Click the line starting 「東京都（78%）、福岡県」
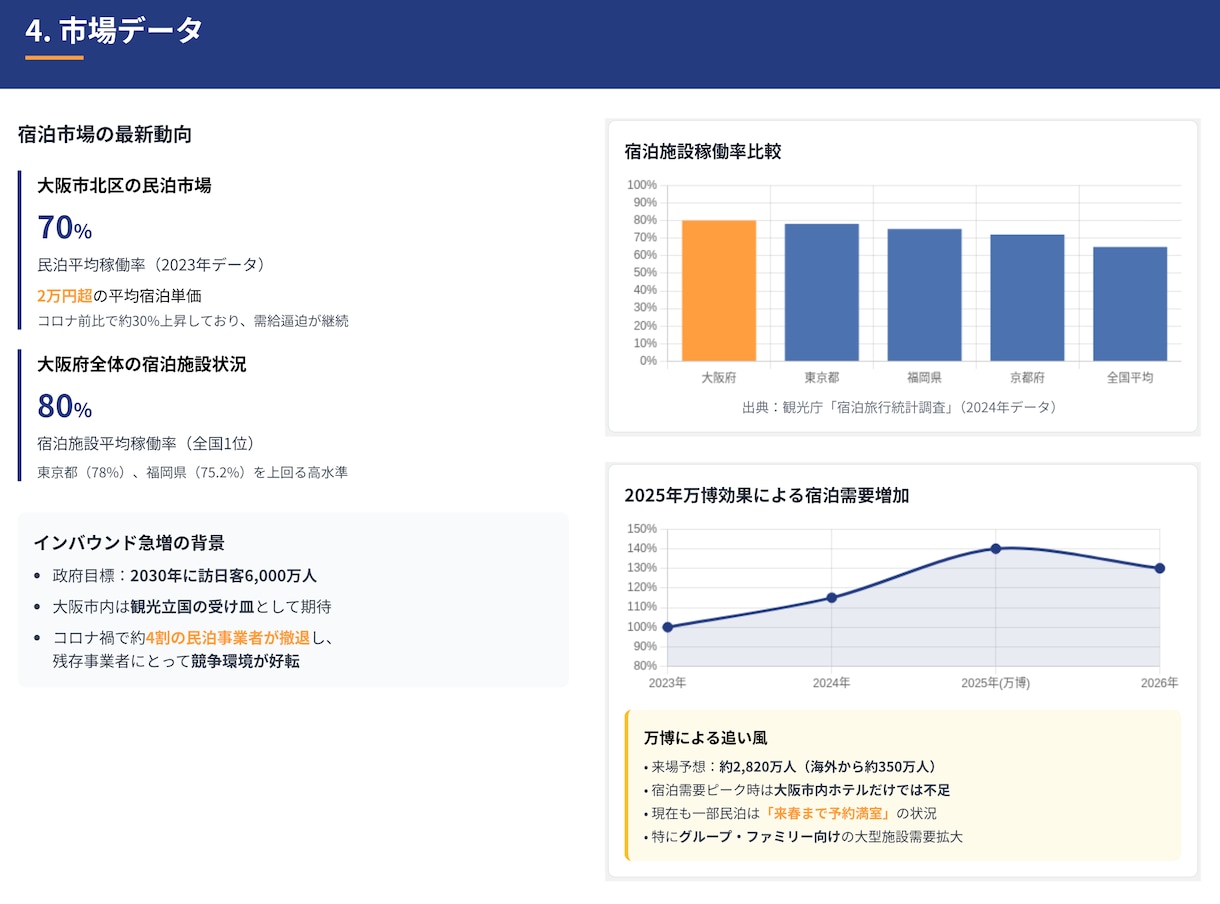The height and width of the screenshot is (904, 1220). coord(192,472)
